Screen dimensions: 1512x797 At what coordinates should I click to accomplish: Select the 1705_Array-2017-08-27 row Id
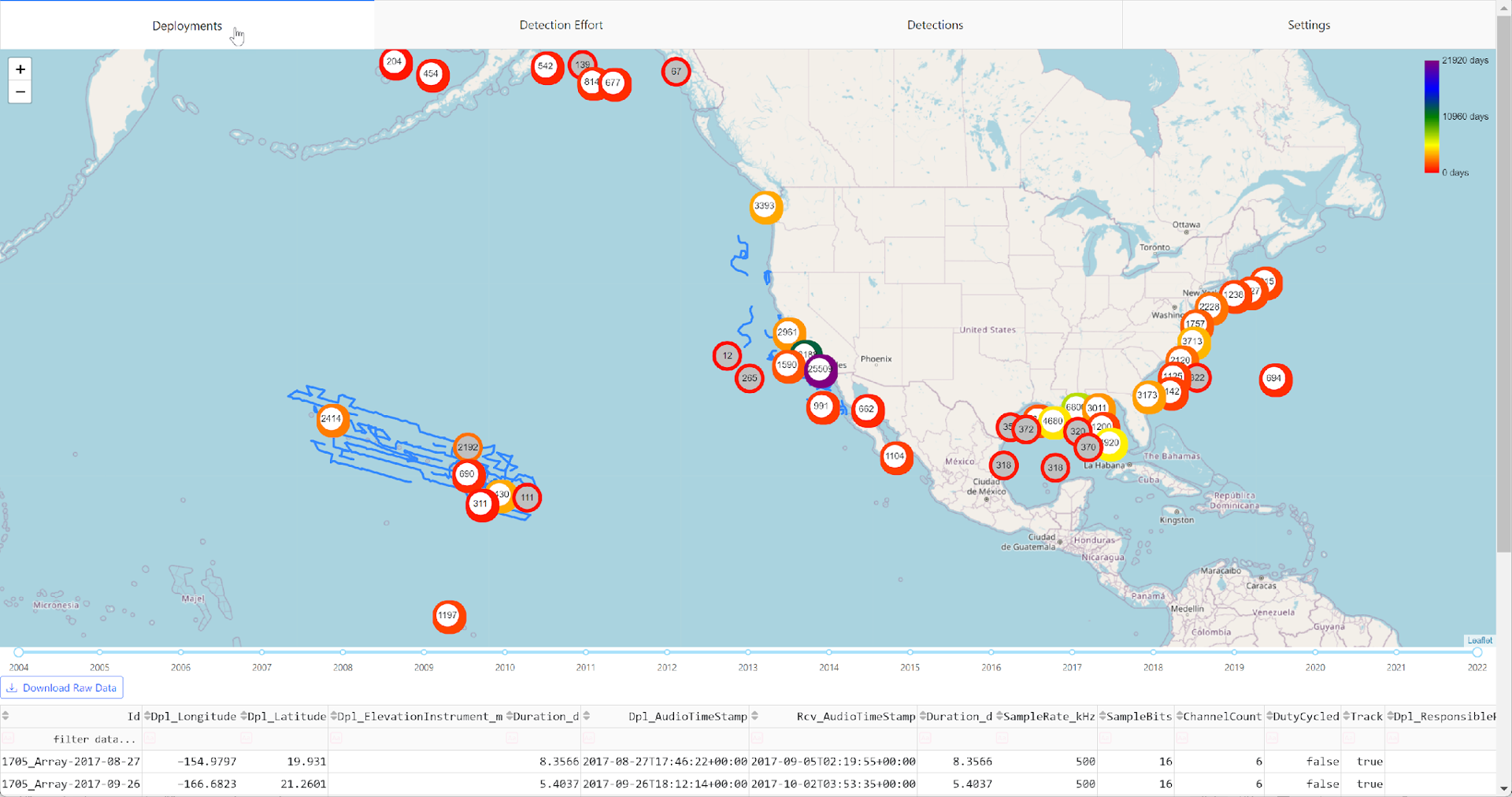click(71, 762)
